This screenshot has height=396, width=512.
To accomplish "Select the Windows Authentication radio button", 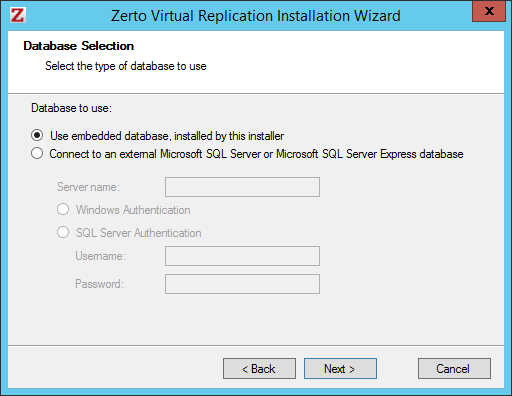I will pyautogui.click(x=63, y=210).
